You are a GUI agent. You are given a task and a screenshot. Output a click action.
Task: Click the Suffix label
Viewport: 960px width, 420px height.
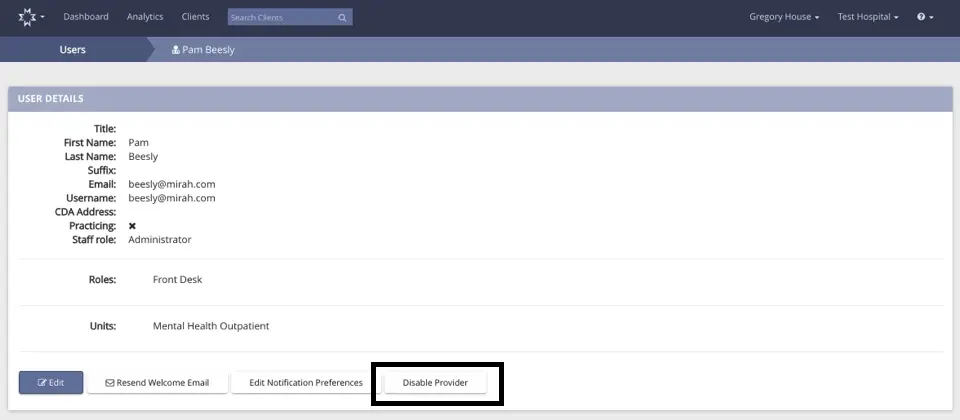click(102, 170)
